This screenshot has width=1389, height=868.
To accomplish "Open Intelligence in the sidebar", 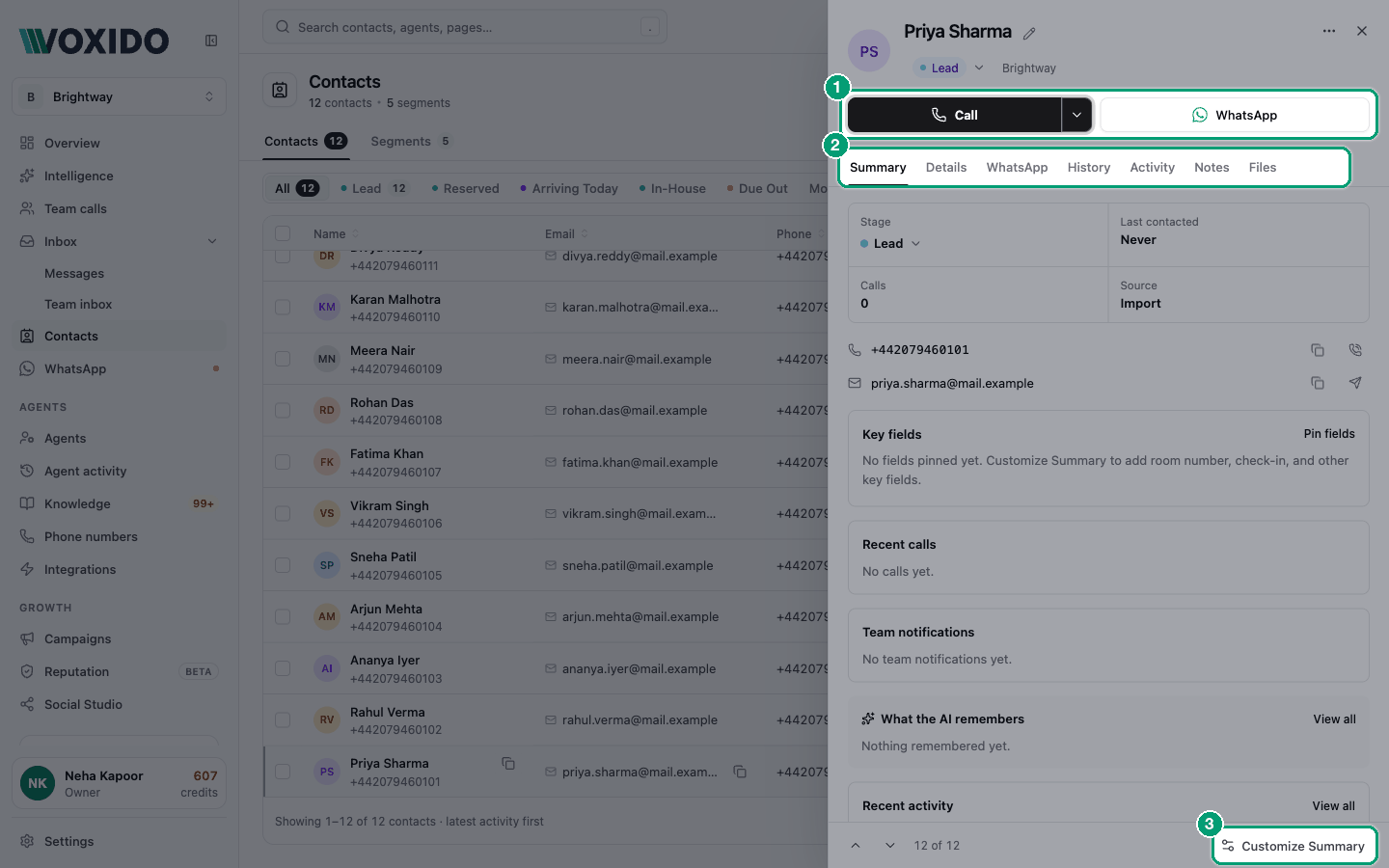I will coord(120,176).
